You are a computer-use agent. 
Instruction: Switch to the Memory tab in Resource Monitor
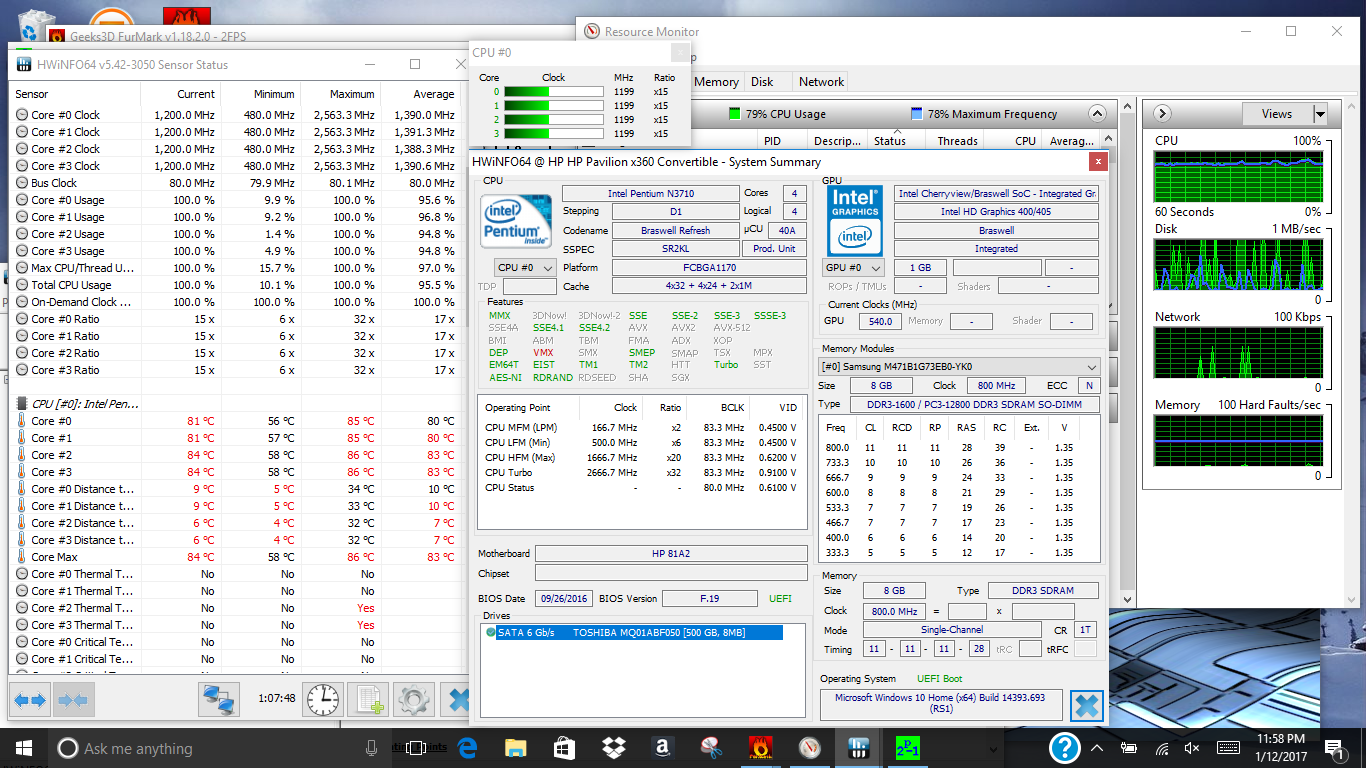(716, 82)
